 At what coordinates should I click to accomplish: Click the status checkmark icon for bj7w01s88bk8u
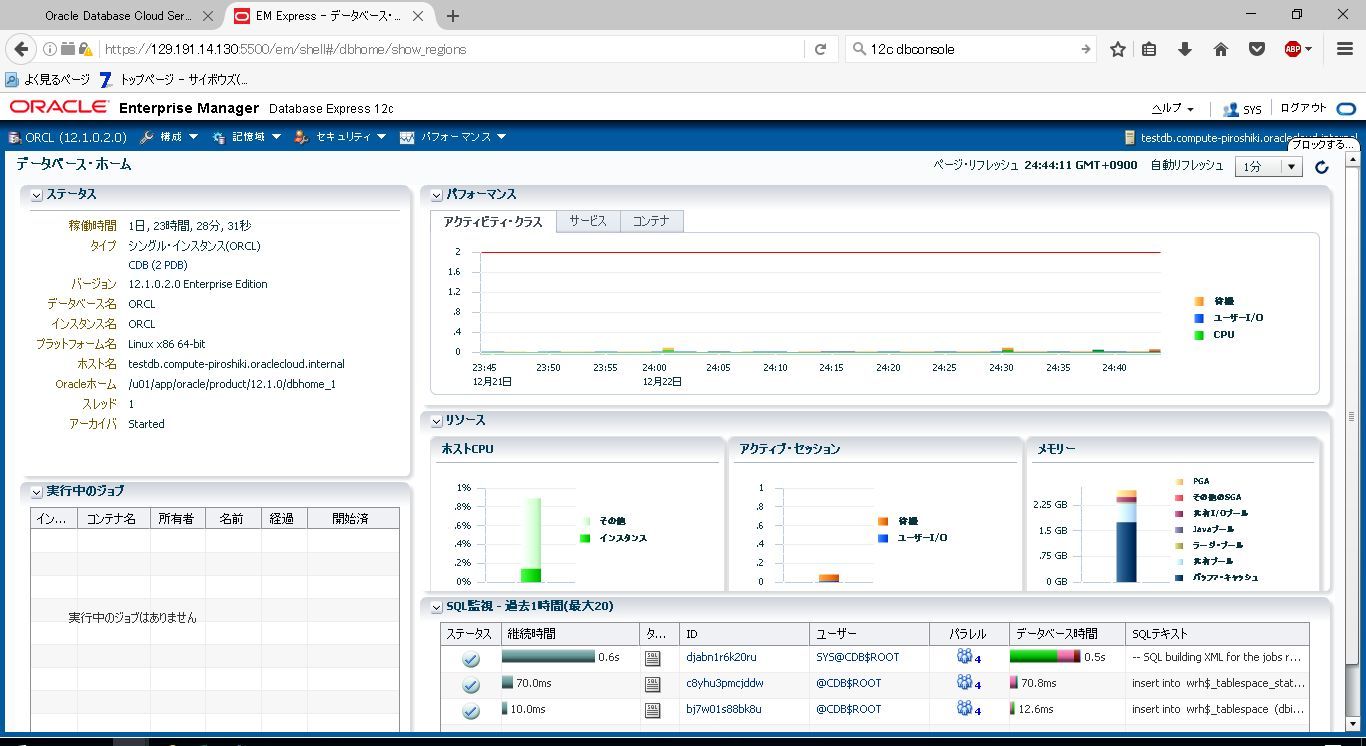[471, 711]
